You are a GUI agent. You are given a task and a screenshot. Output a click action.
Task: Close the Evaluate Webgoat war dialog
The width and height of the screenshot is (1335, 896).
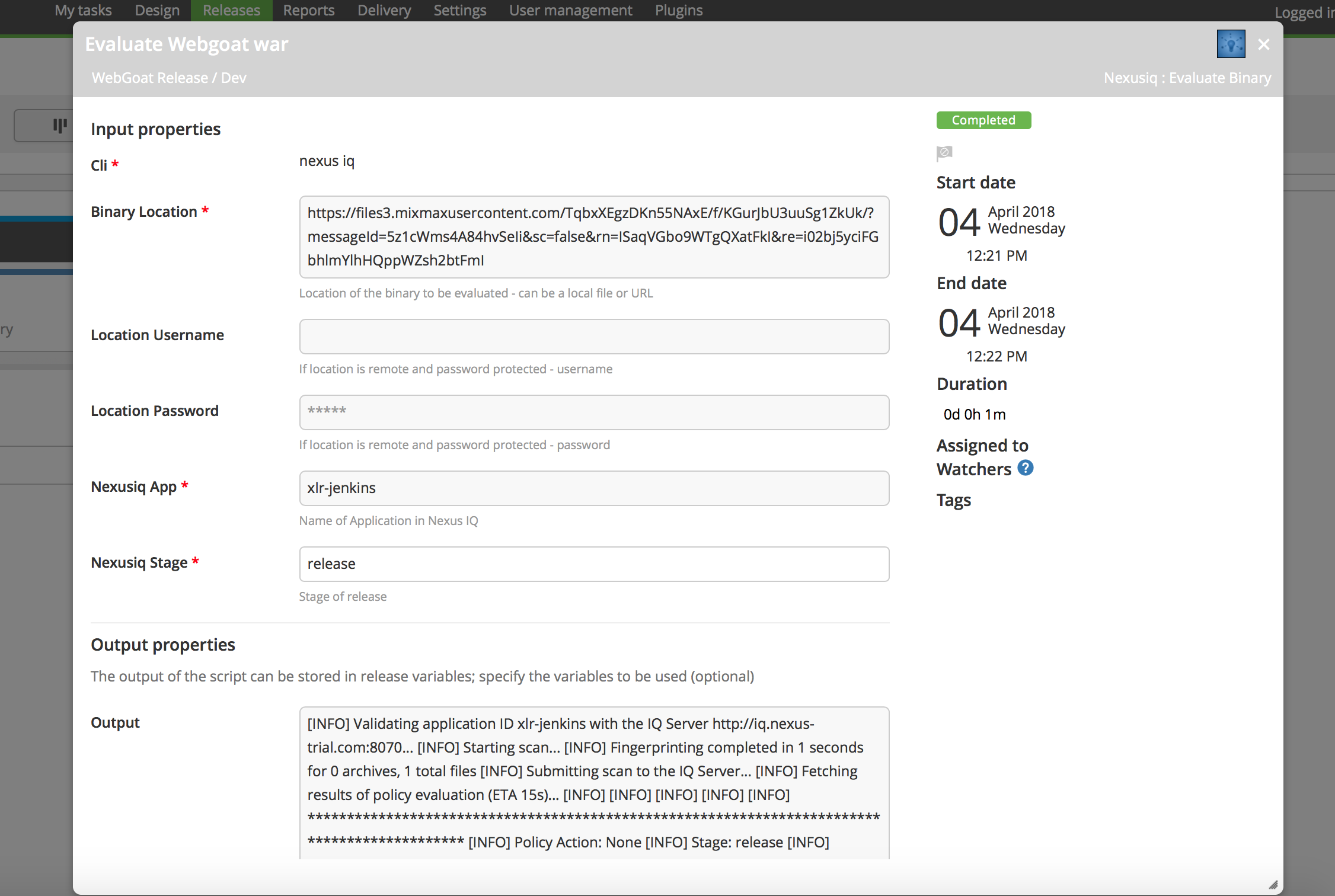coord(1264,44)
